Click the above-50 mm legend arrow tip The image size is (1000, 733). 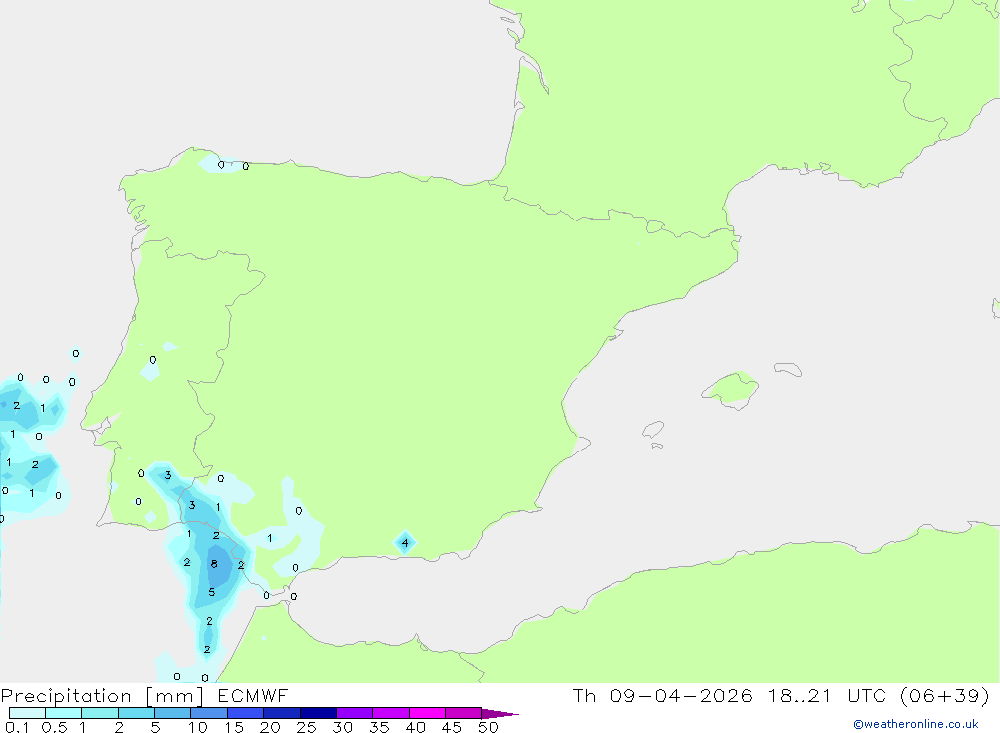pos(500,714)
